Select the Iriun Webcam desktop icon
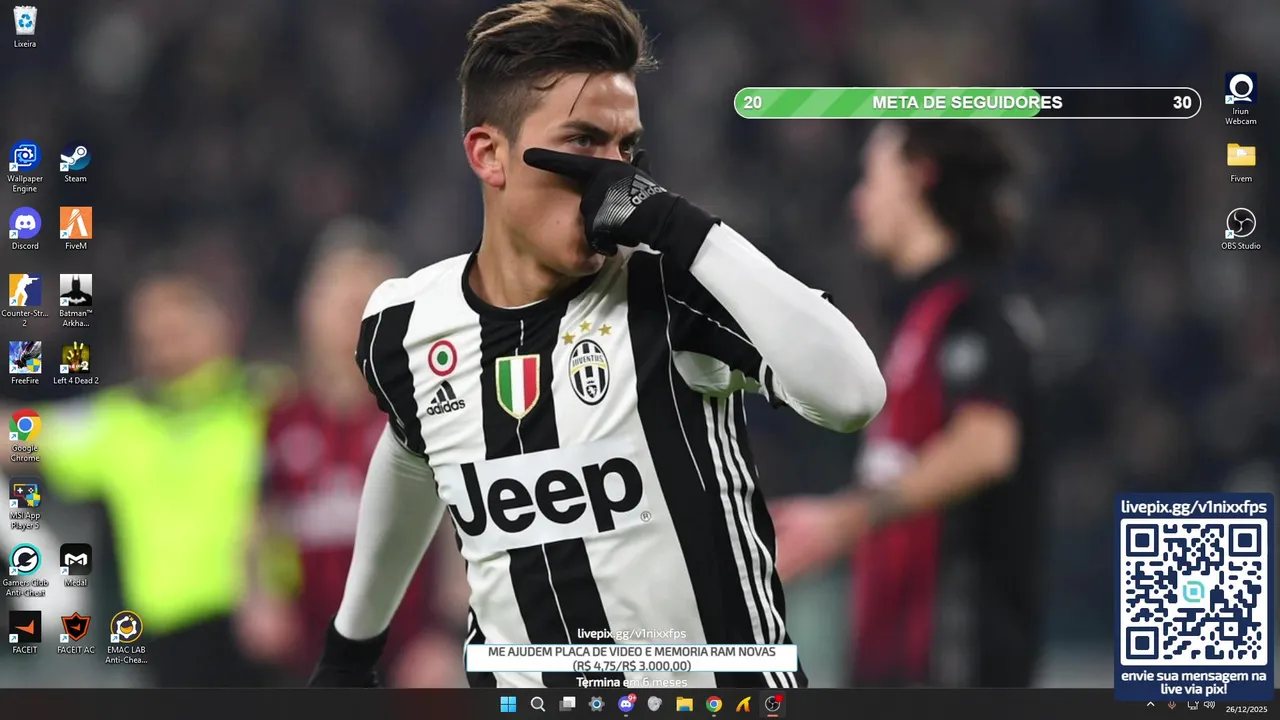1280x720 pixels. point(1241,99)
